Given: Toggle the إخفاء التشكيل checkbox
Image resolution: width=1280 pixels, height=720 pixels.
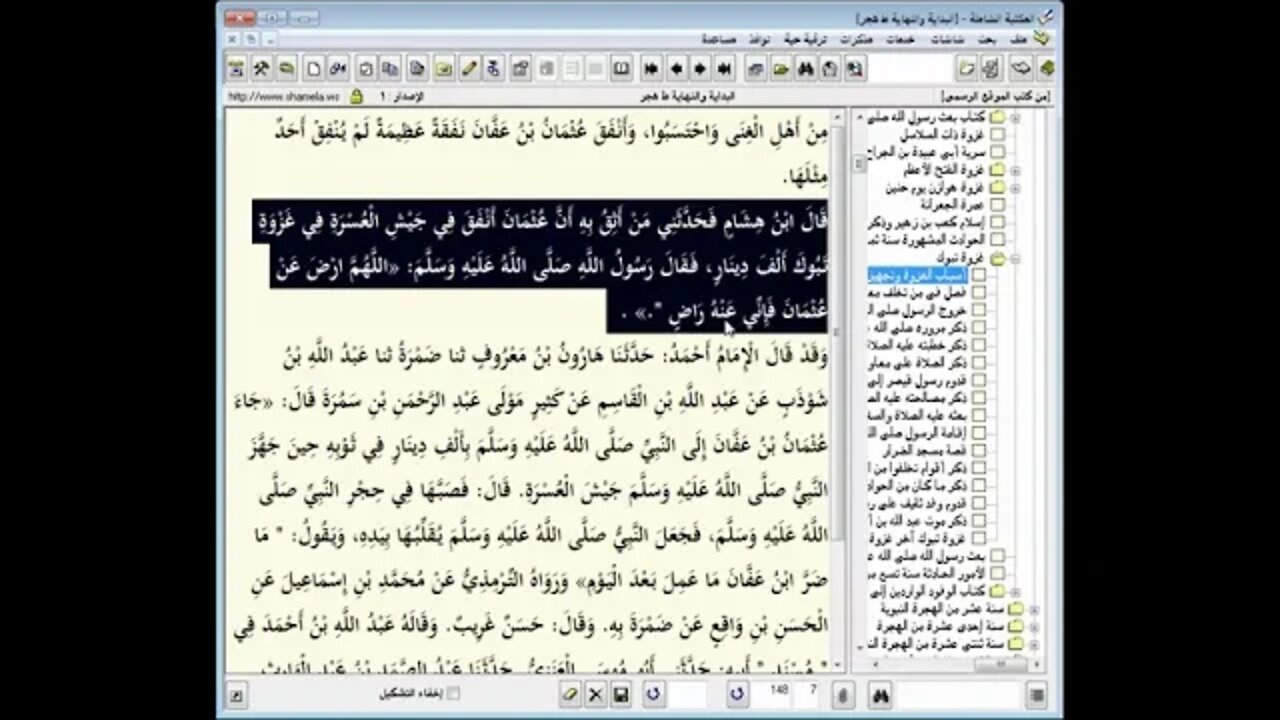Looking at the screenshot, I should coord(453,693).
